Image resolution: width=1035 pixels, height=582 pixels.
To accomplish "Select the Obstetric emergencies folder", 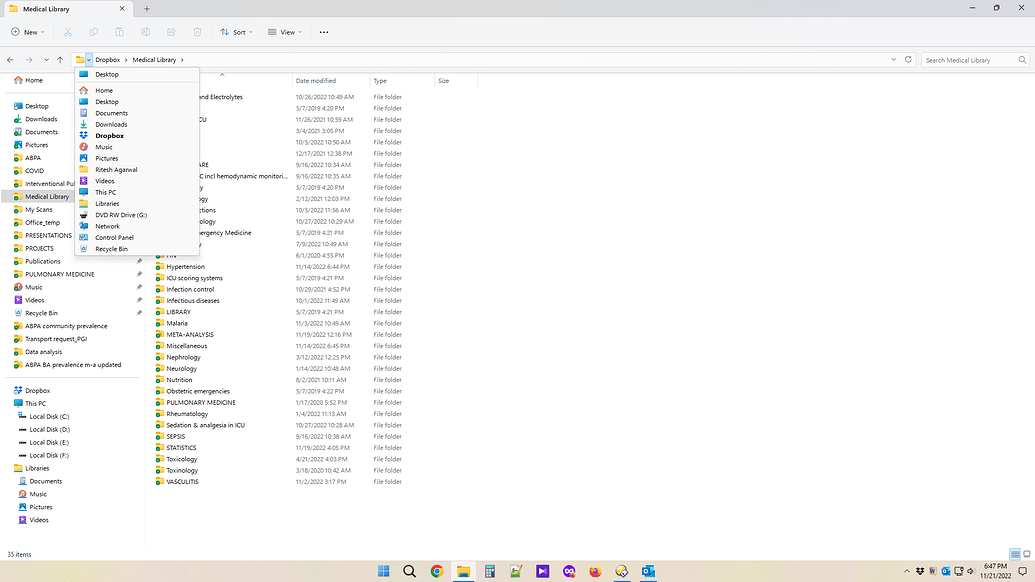I will click(x=197, y=391).
